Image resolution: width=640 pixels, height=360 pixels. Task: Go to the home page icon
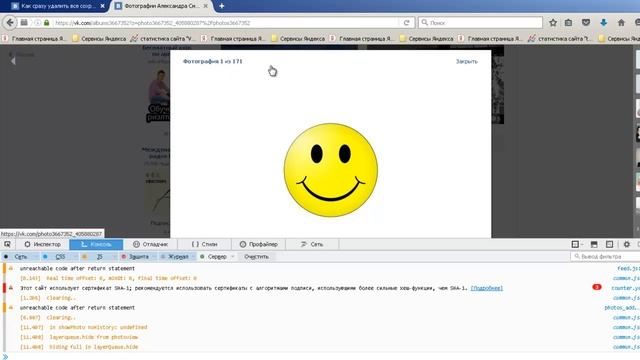pos(621,23)
